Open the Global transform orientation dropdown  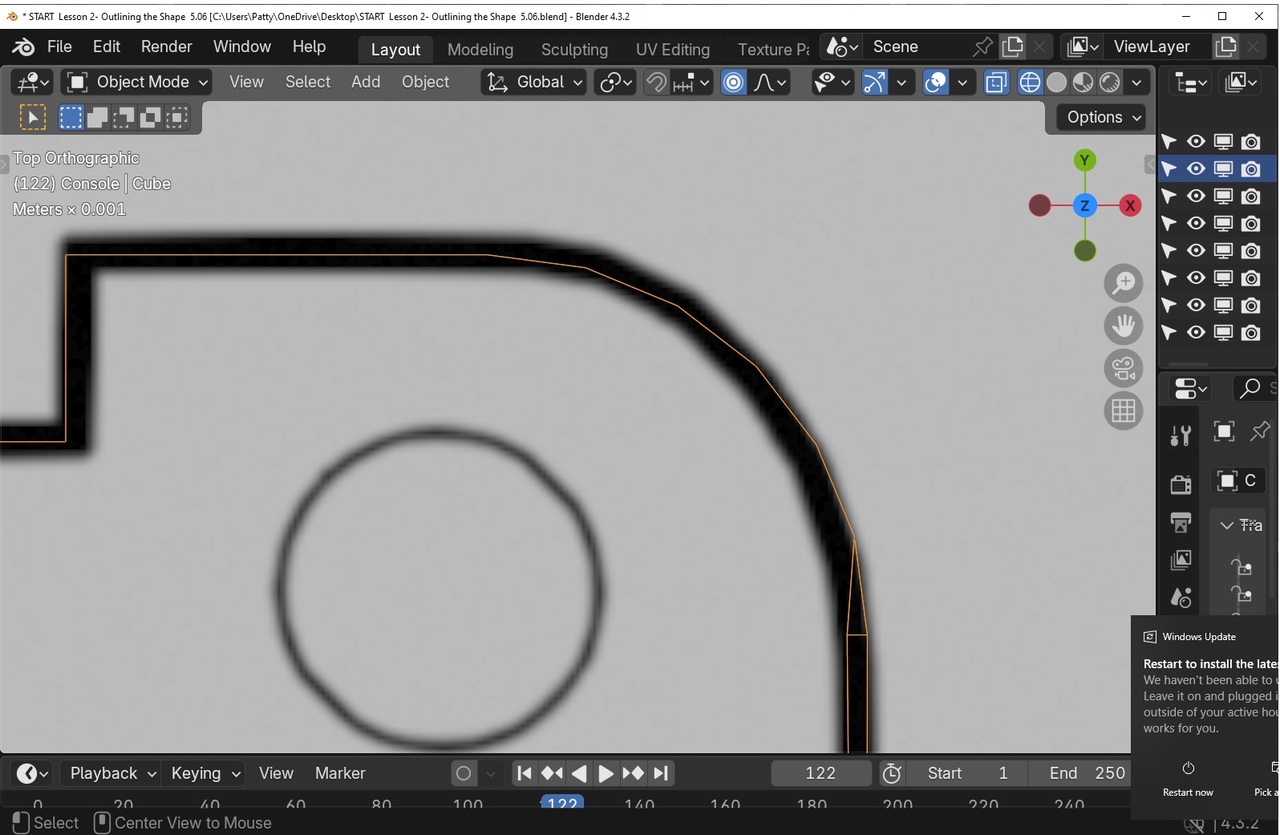pos(535,82)
